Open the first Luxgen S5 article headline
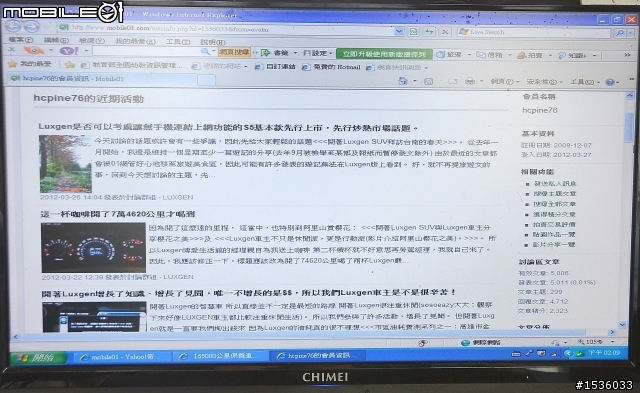The height and width of the screenshot is (393, 640). tap(228, 127)
